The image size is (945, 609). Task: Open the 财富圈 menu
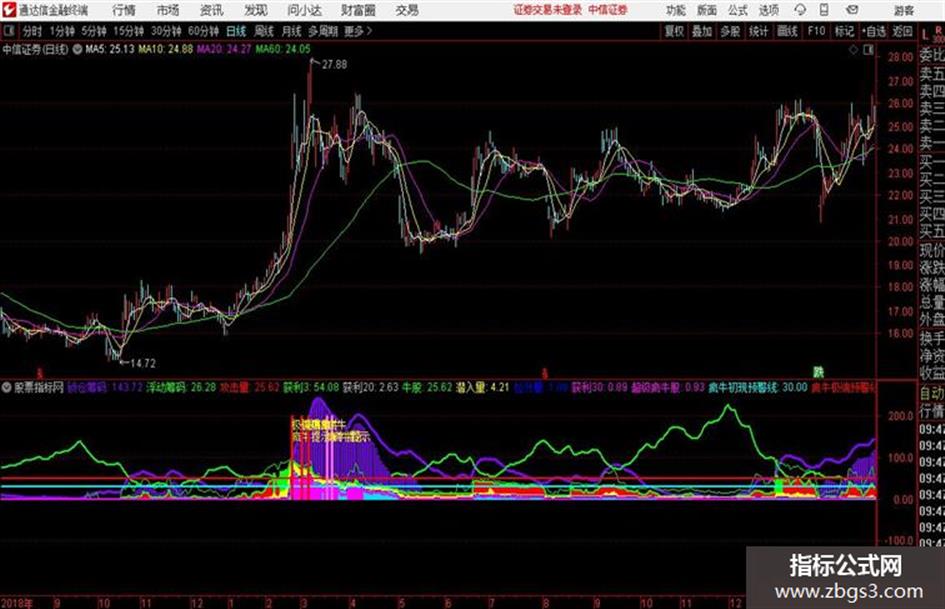pyautogui.click(x=358, y=10)
